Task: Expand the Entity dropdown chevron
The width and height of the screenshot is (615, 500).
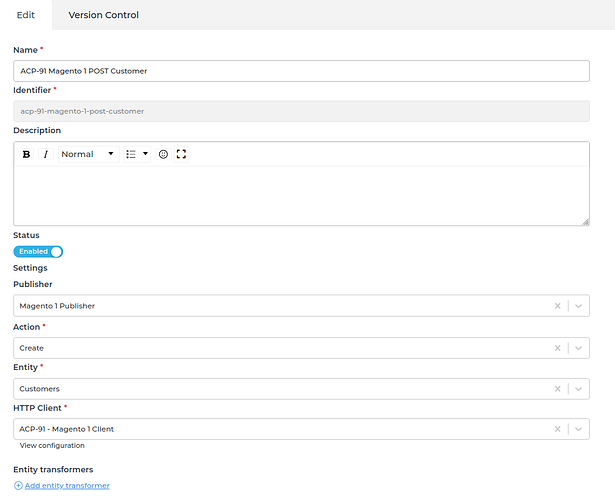Action: [x=578, y=389]
